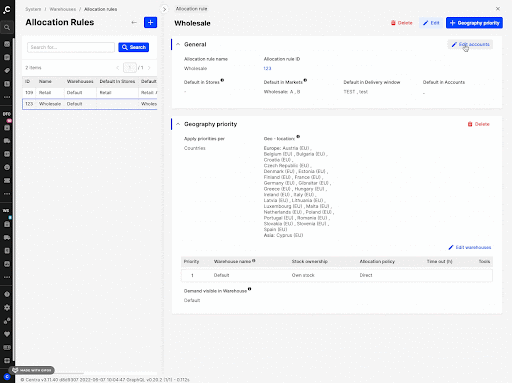Viewport: 512px width, 383px height.
Task: Click the back arrow beside Allocation Rules
Action: (134, 22)
